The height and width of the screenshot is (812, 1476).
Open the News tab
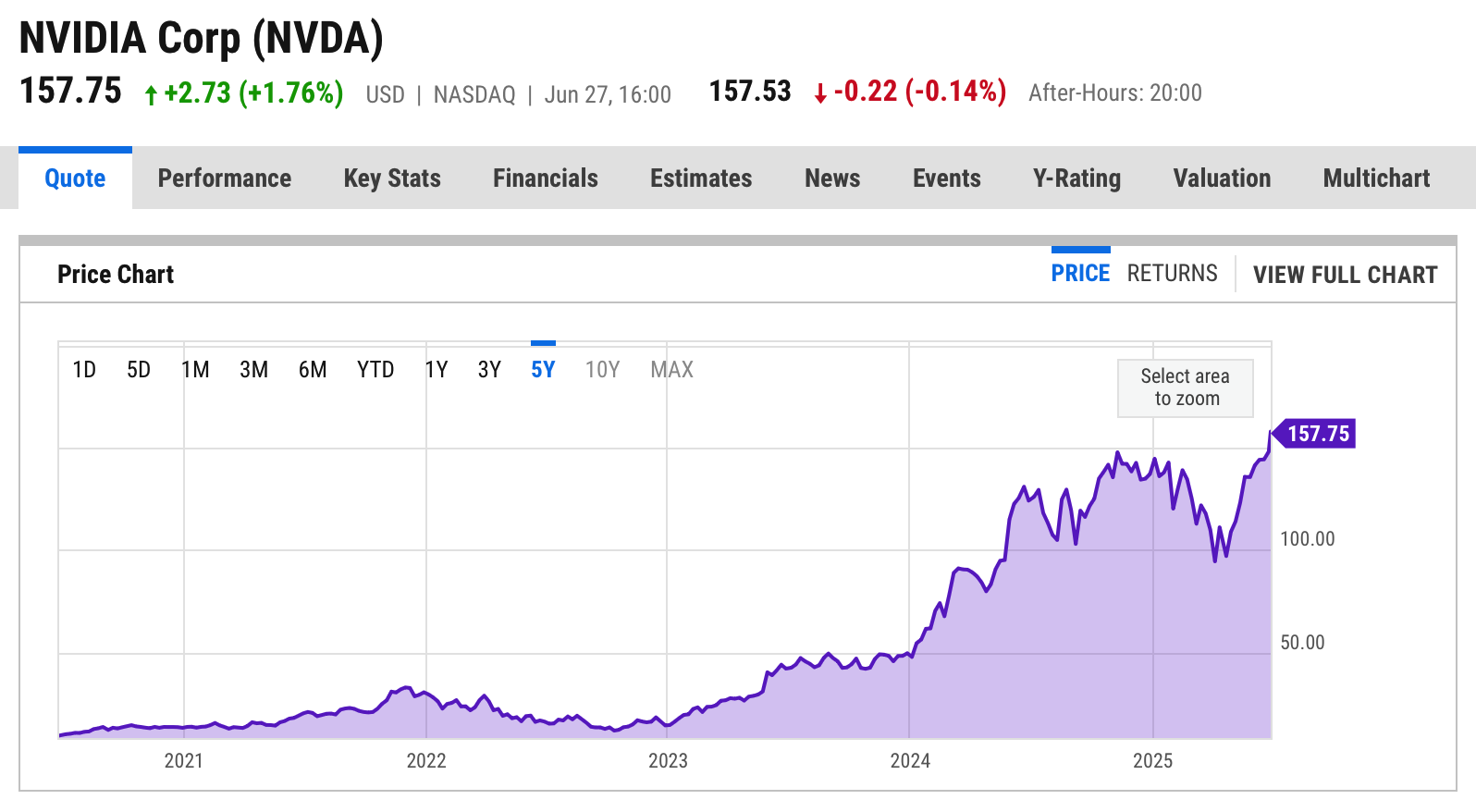click(832, 178)
